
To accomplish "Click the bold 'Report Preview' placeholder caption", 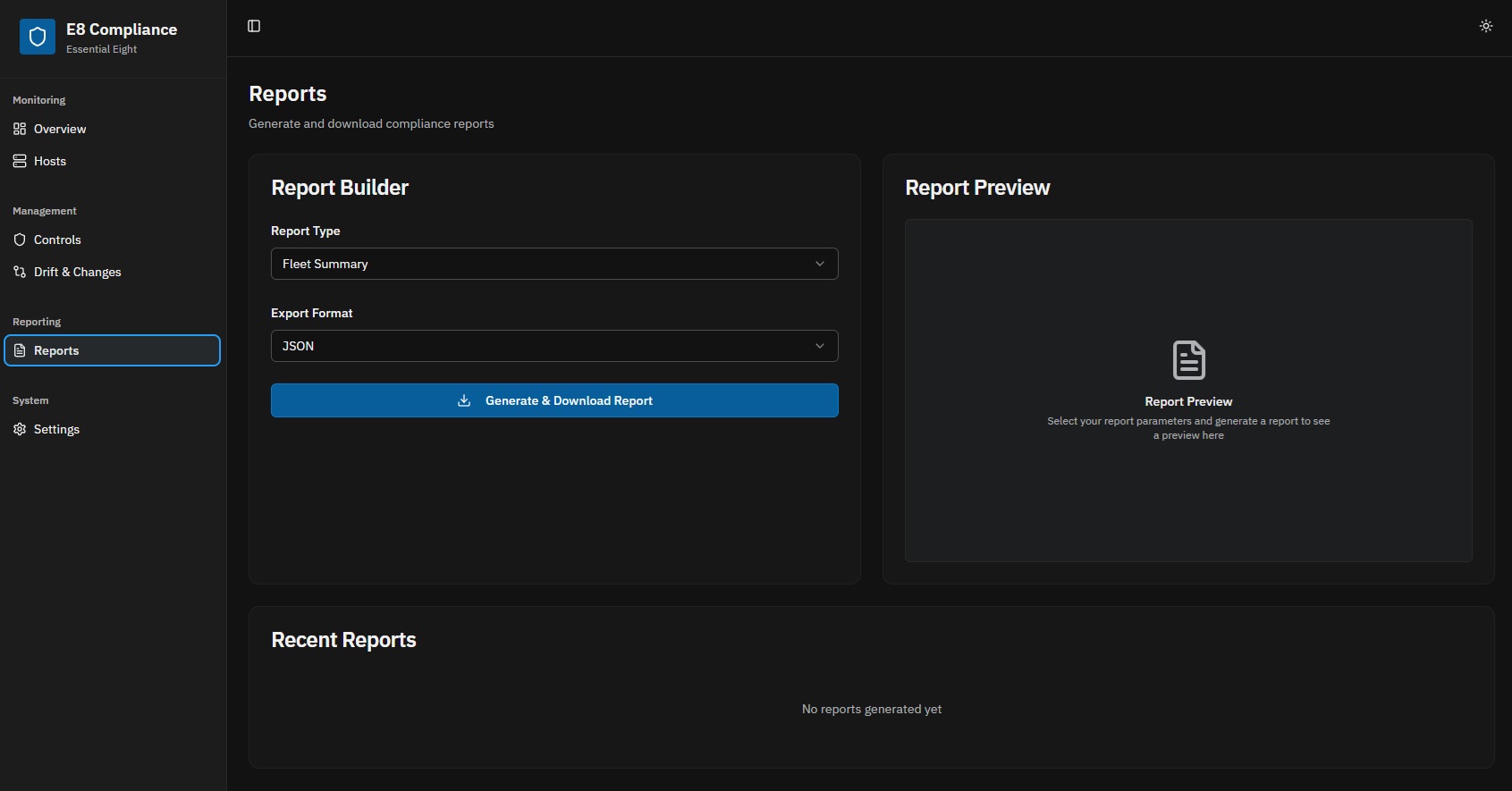I will pyautogui.click(x=1188, y=401).
